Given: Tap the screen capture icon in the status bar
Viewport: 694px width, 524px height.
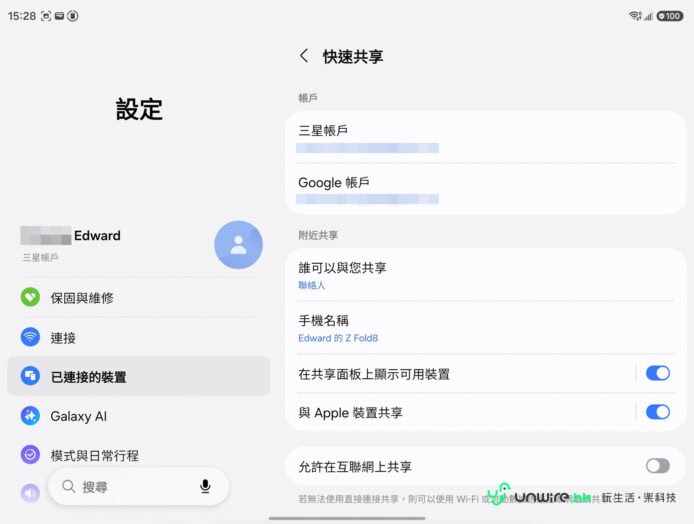Looking at the screenshot, I should [46, 16].
